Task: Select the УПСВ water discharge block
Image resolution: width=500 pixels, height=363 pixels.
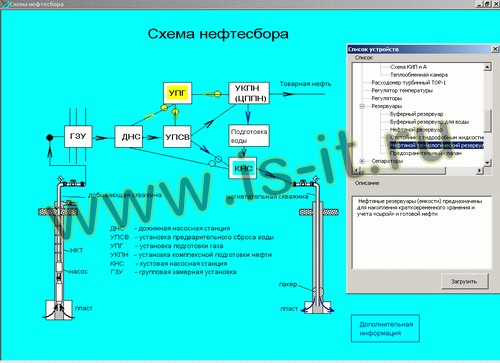Action: [177, 137]
